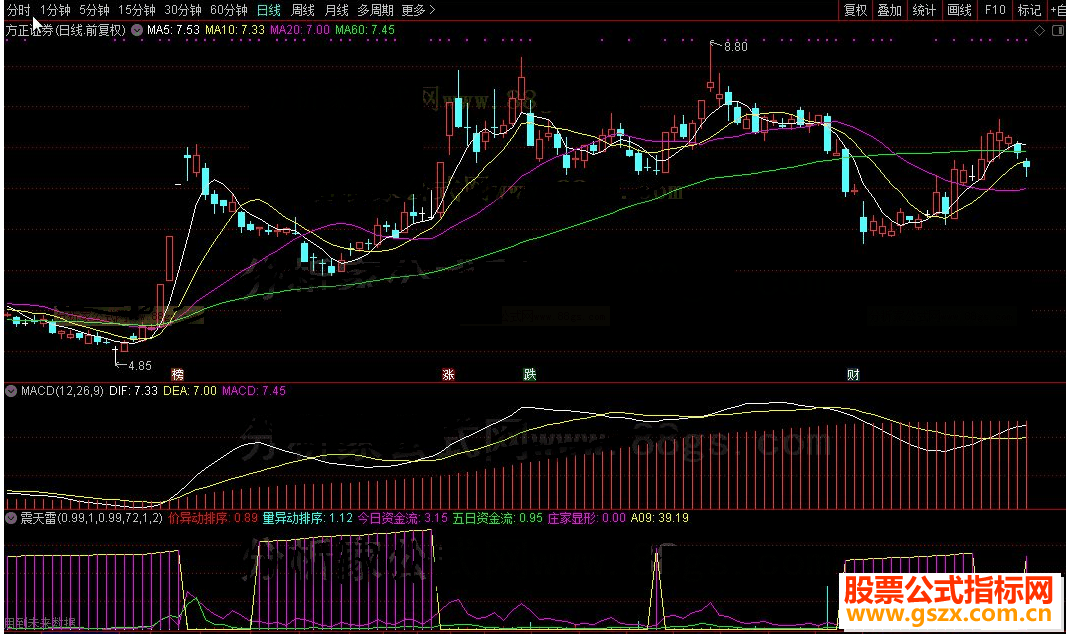Click the MA10: 7.33 label
1066x634 pixels.
tap(235, 30)
